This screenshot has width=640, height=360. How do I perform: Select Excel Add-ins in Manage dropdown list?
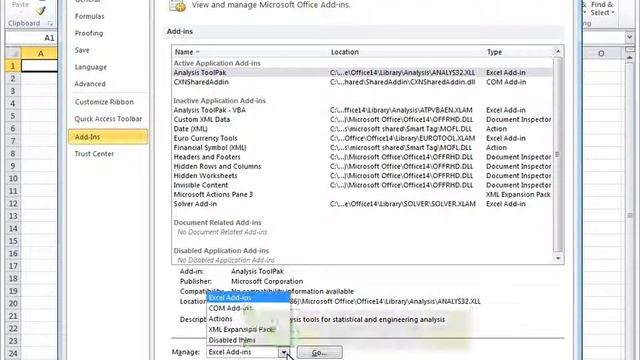coord(248,298)
